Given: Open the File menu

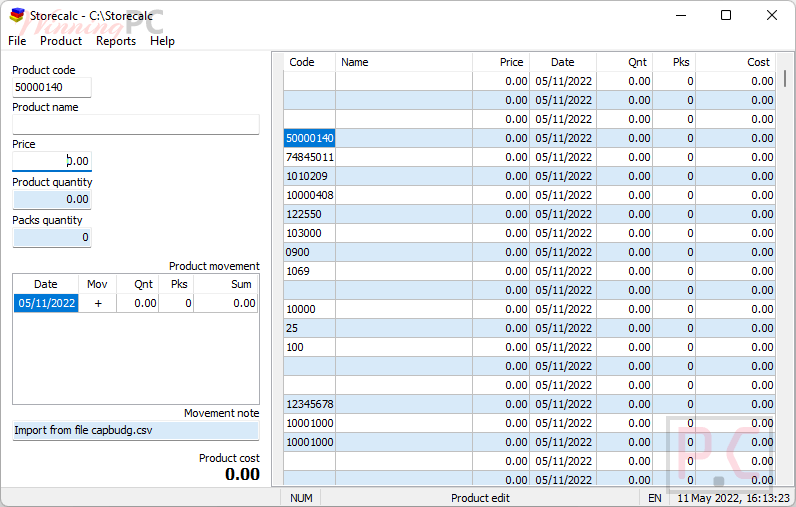Looking at the screenshot, I should click(x=17, y=41).
